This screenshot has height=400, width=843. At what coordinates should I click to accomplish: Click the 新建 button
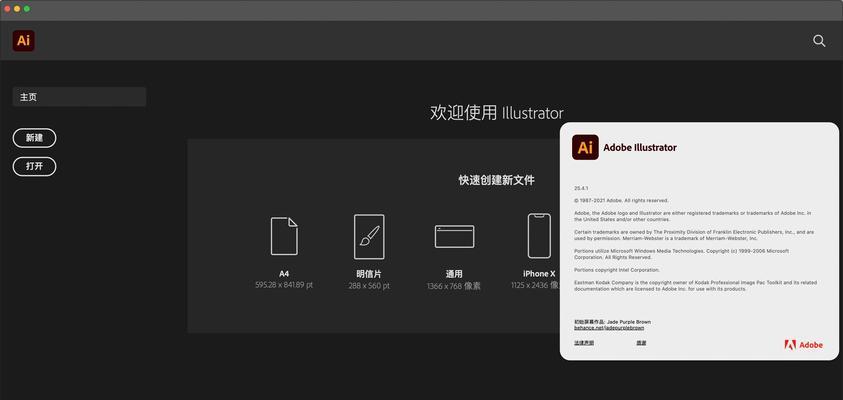coord(34,138)
